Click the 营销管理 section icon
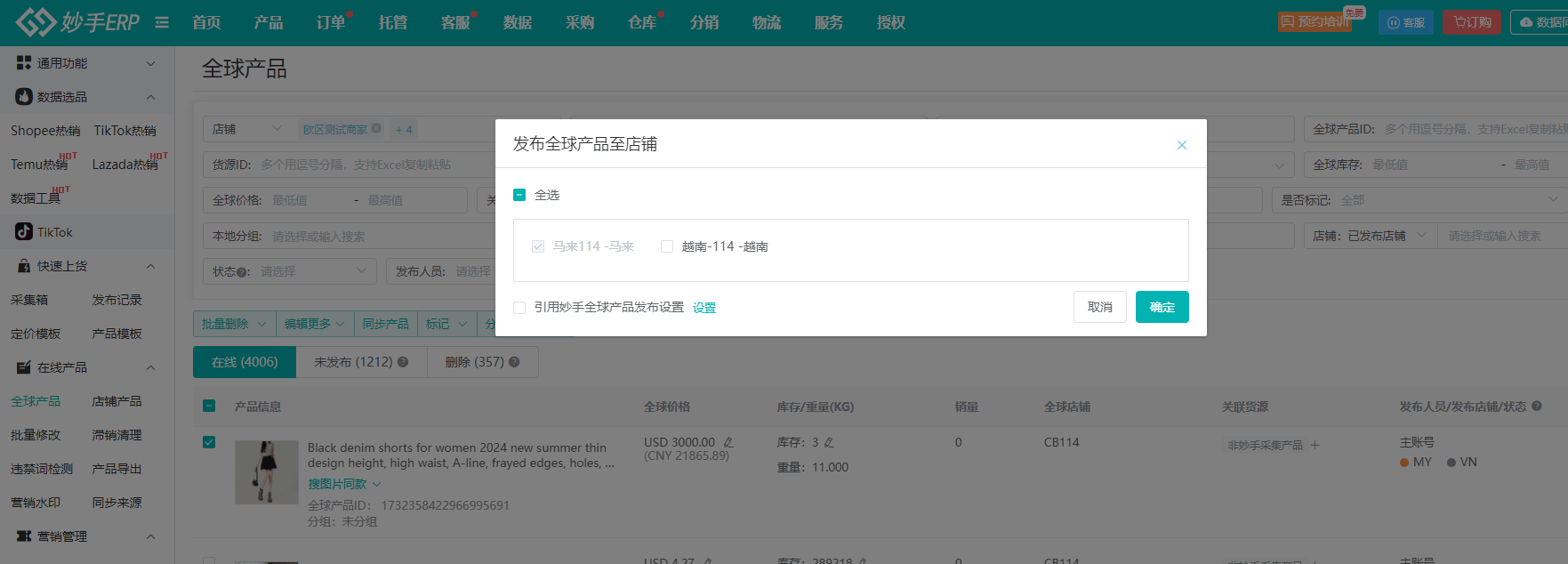 tap(24, 536)
